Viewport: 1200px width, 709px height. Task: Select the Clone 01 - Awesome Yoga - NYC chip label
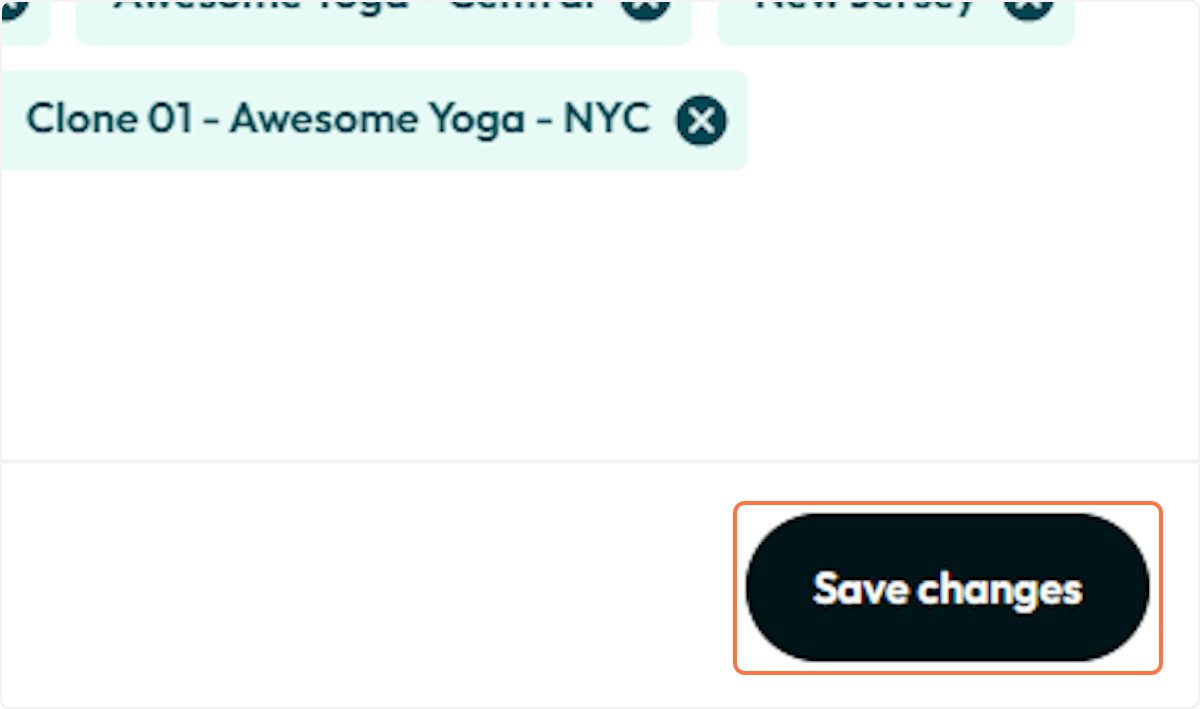click(338, 120)
